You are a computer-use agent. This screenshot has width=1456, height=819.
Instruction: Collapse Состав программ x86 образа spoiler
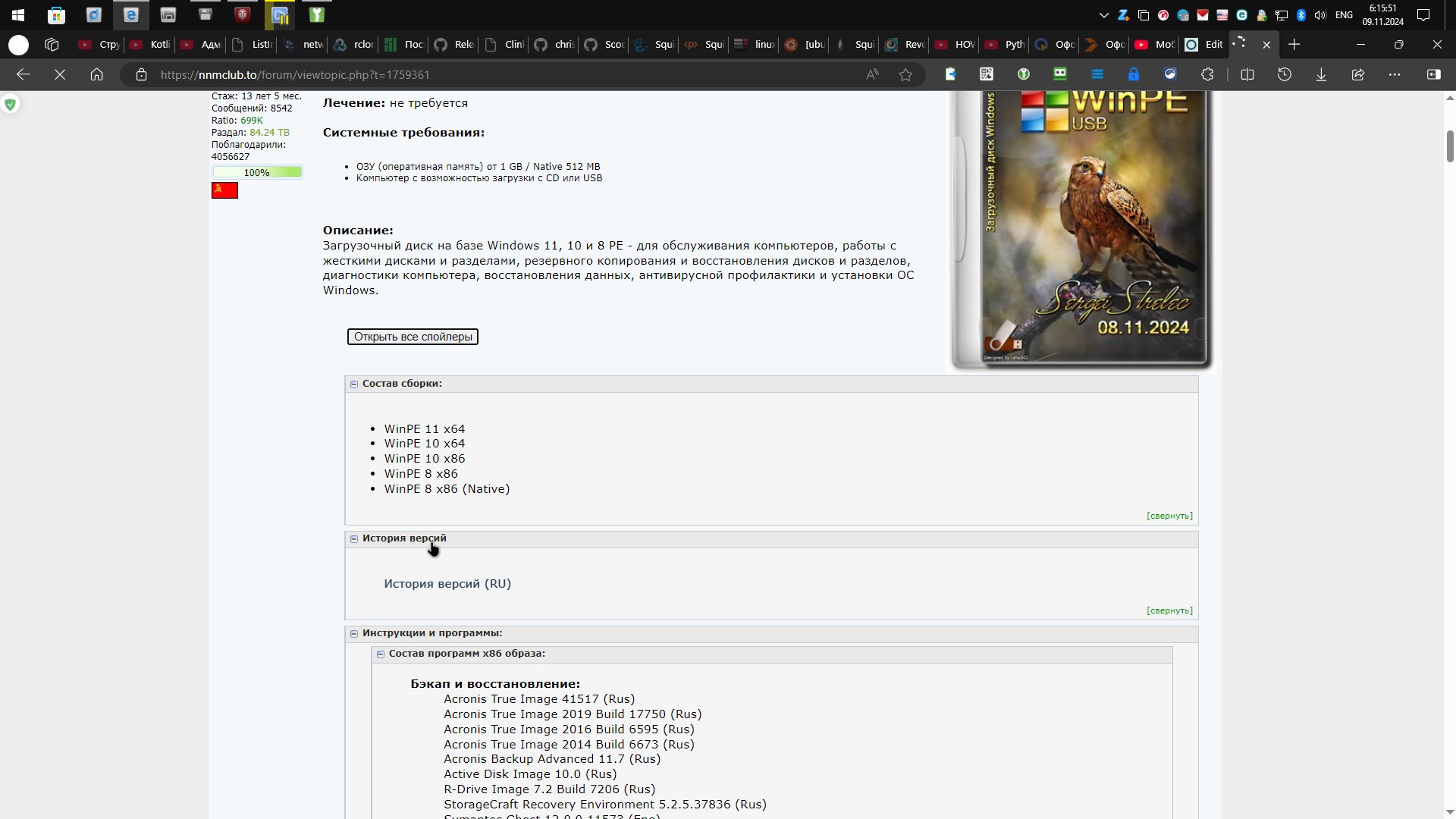pyautogui.click(x=381, y=654)
